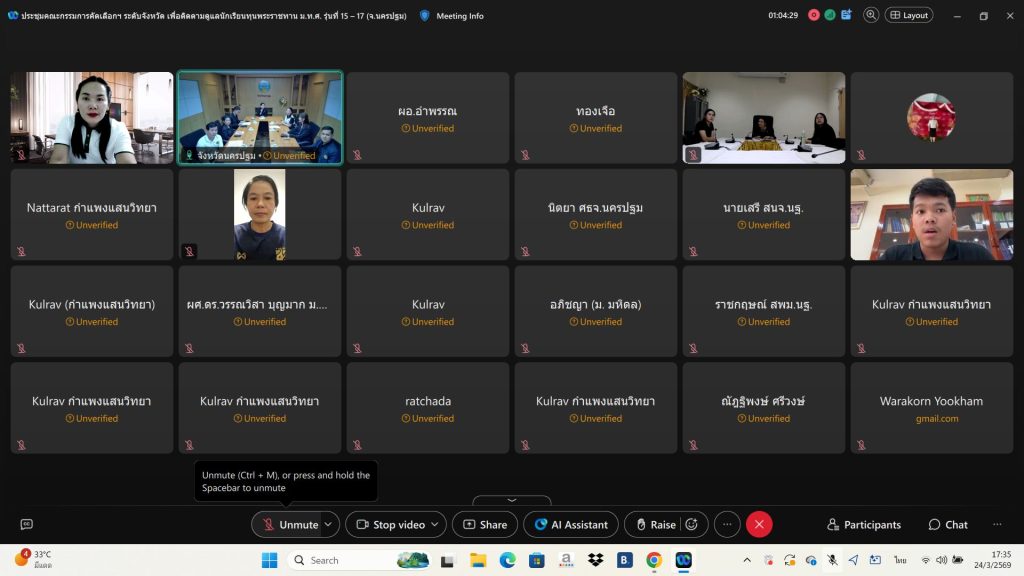Show more panel options at bottom right
Viewport: 1024px width, 576px height.
(x=997, y=525)
